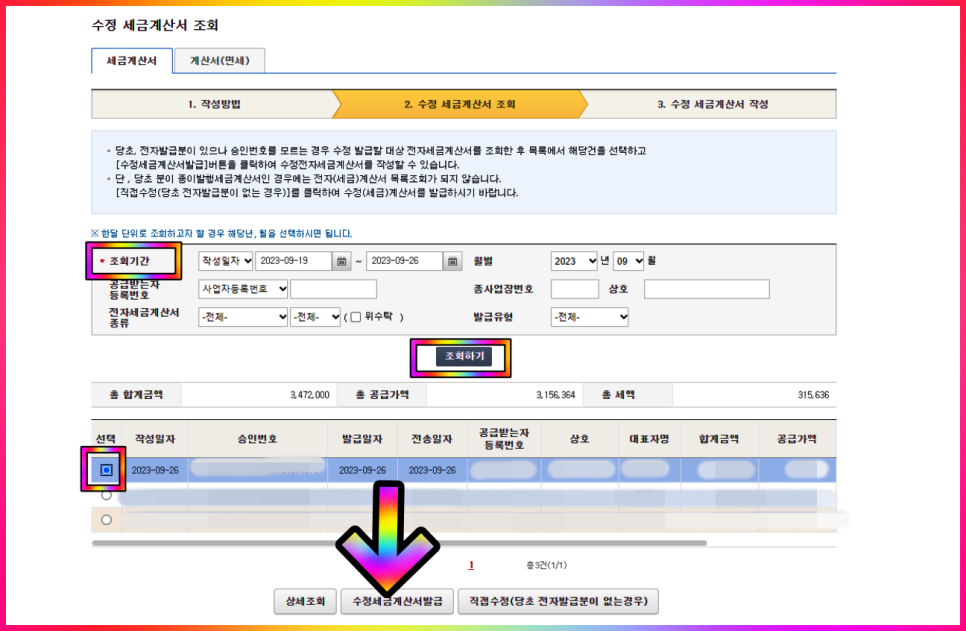Viewport: 966px width, 631px height.
Task: Click the total tax value 315,636
Action: tap(813, 395)
